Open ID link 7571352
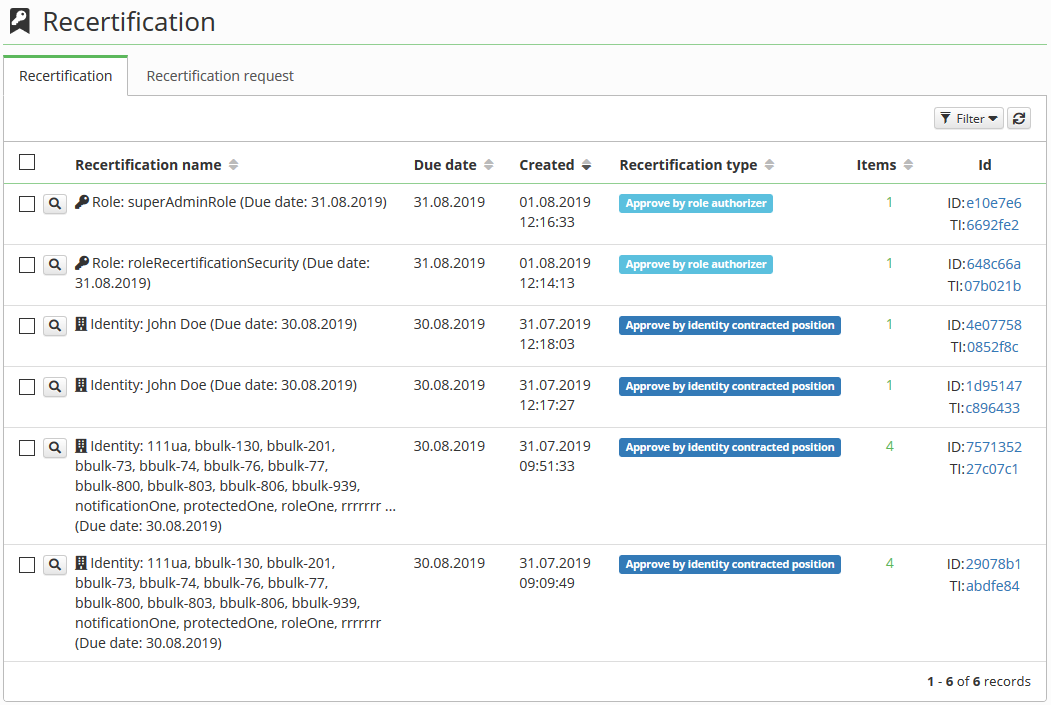The width and height of the screenshot is (1051, 705). 993,447
